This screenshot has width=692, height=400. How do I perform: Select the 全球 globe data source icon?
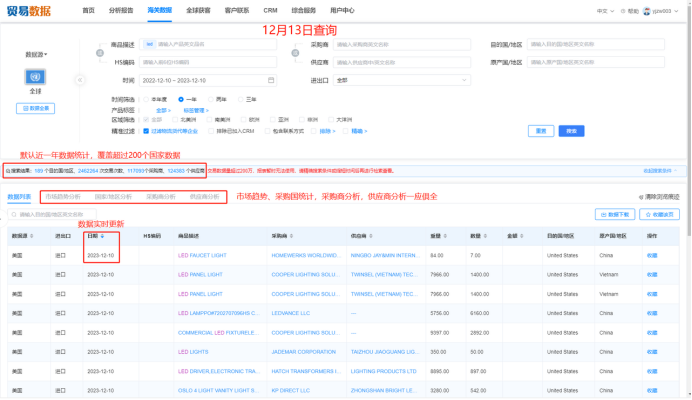point(37,76)
